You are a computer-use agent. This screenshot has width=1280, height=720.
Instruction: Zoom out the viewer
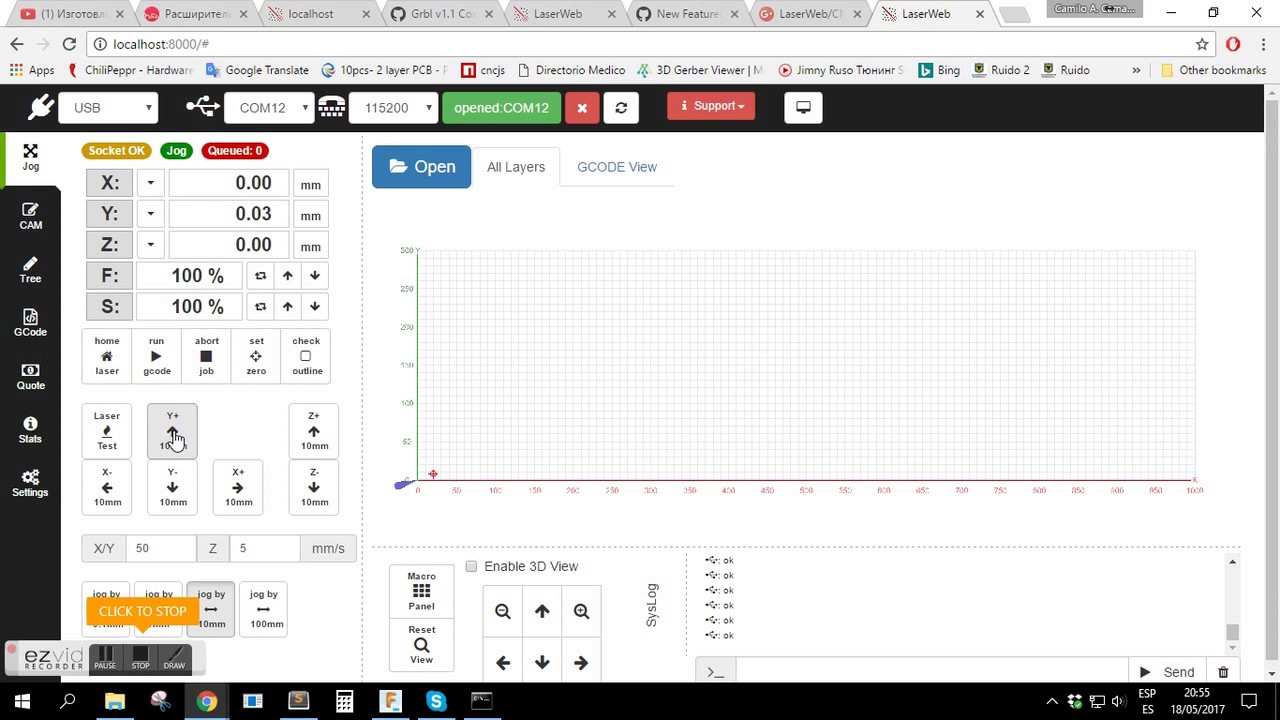503,611
